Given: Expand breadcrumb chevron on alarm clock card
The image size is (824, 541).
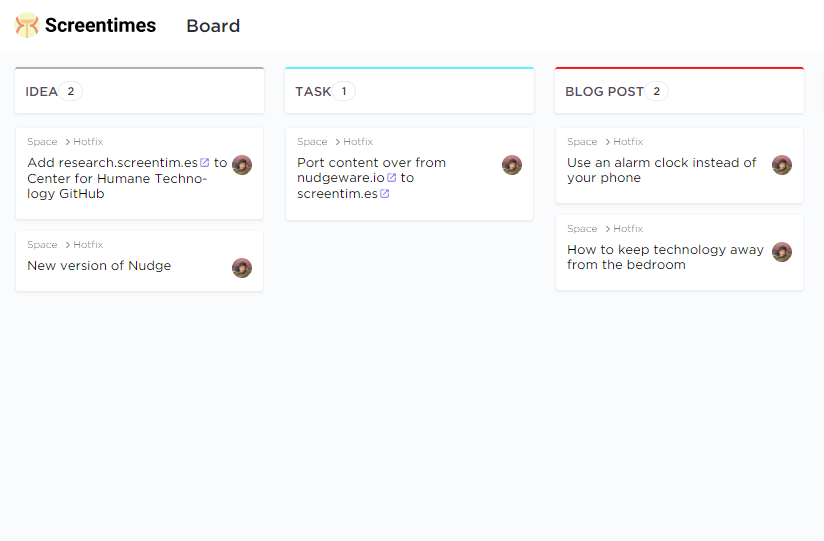Looking at the screenshot, I should pyautogui.click(x=607, y=142).
